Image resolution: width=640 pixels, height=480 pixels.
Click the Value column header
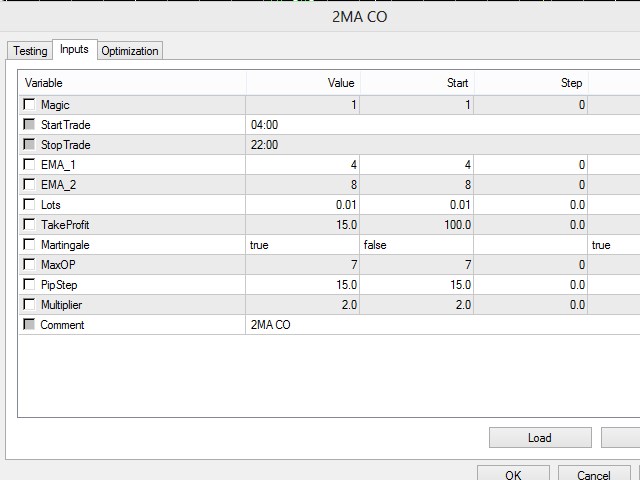(303, 83)
